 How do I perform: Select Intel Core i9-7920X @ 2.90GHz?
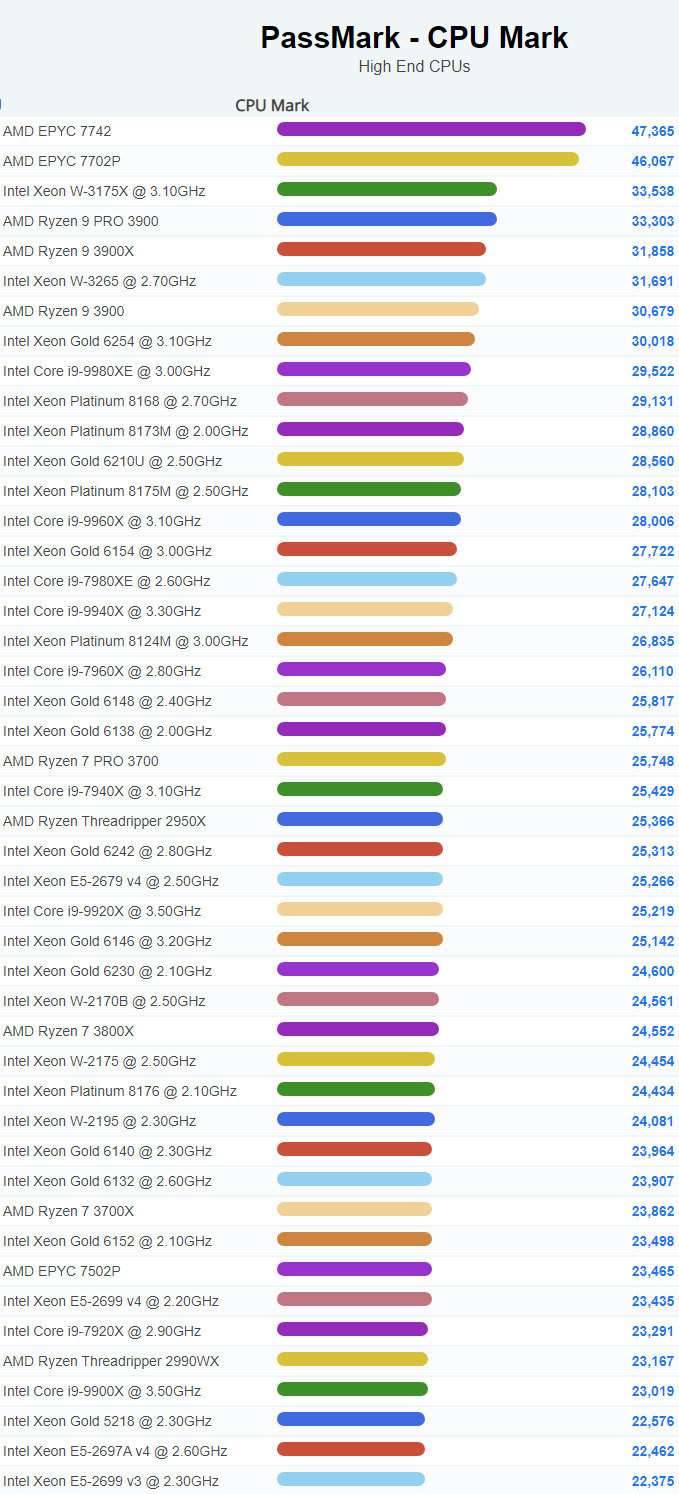(102, 1331)
